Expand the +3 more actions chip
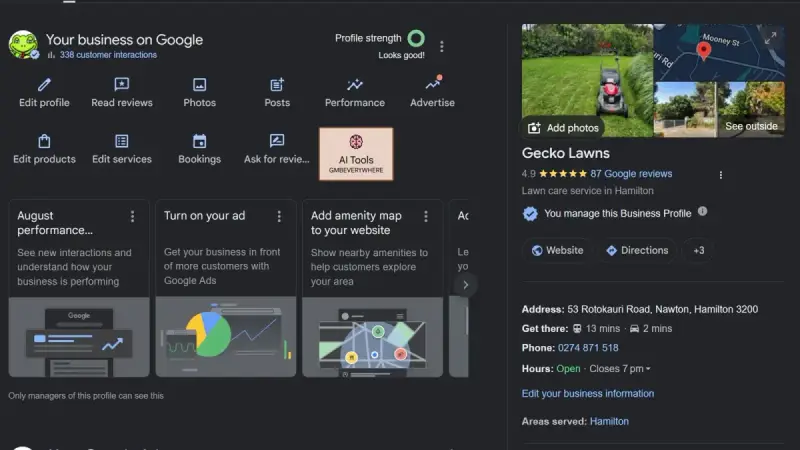The width and height of the screenshot is (800, 450). coord(698,251)
